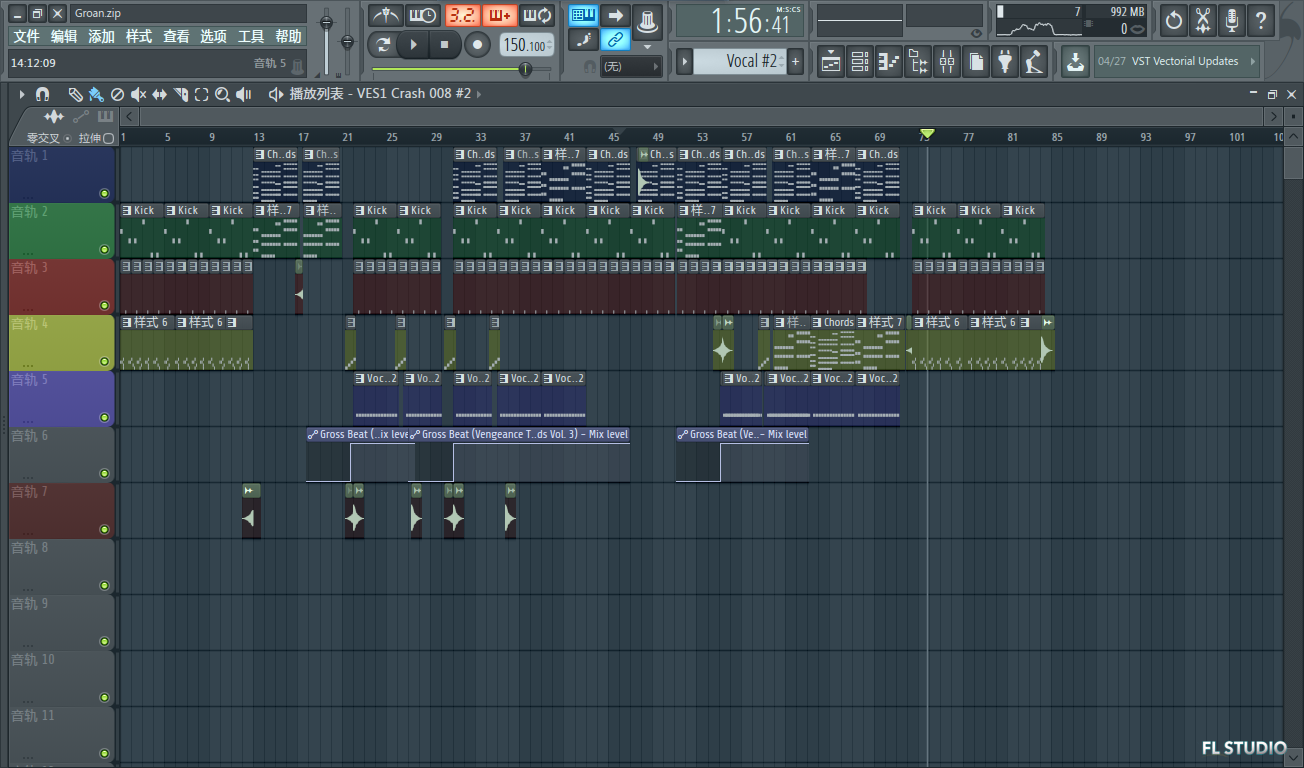1304x768 pixels.
Task: Select the playlist Zoom tool
Action: [222, 94]
